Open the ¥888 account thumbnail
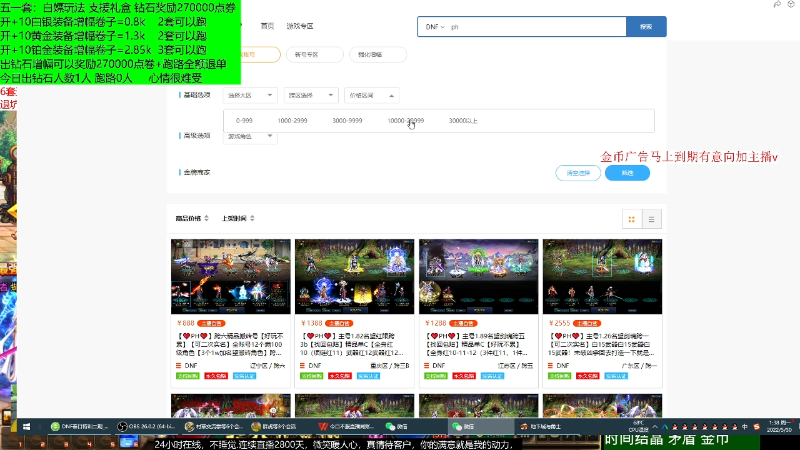800x450 pixels. [x=231, y=277]
